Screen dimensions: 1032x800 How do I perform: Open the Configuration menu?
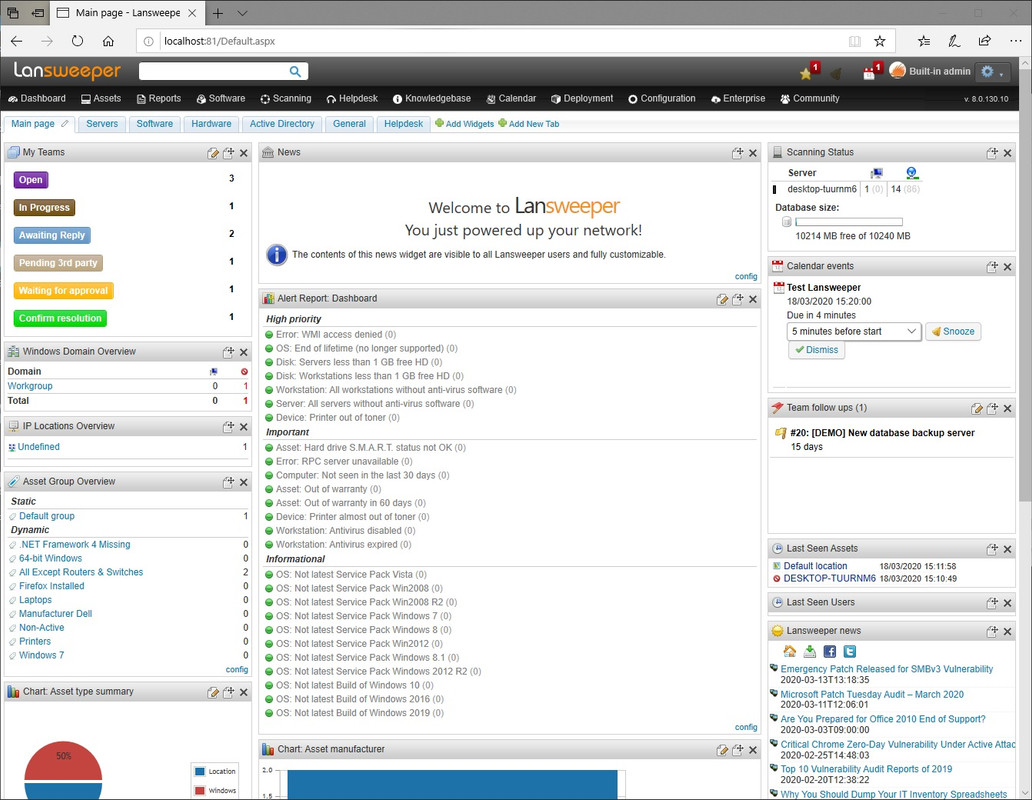661,99
